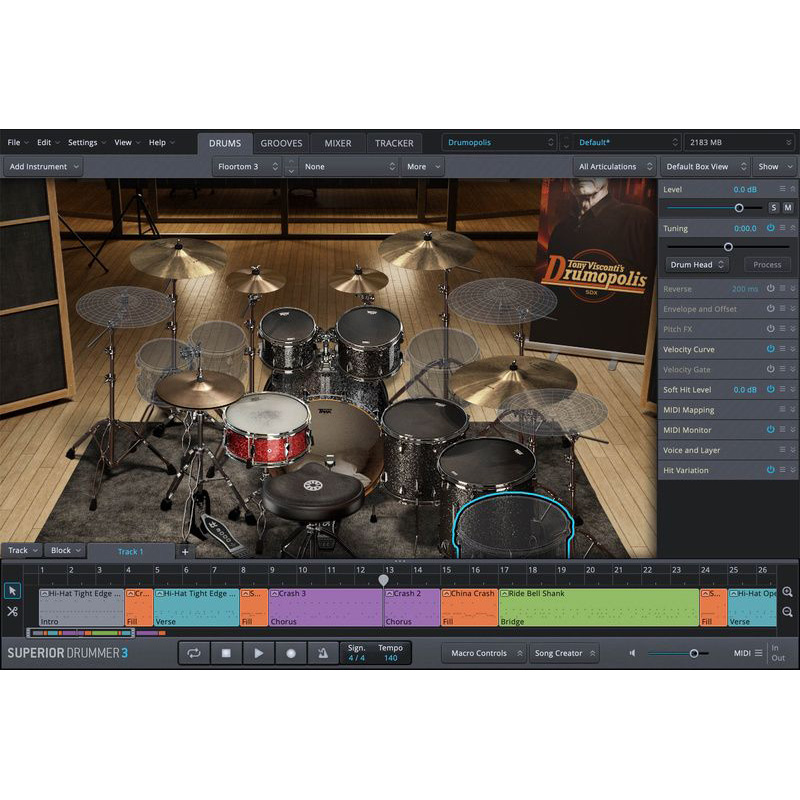The image size is (800, 800).
Task: Open the More dropdown
Action: coord(423,166)
